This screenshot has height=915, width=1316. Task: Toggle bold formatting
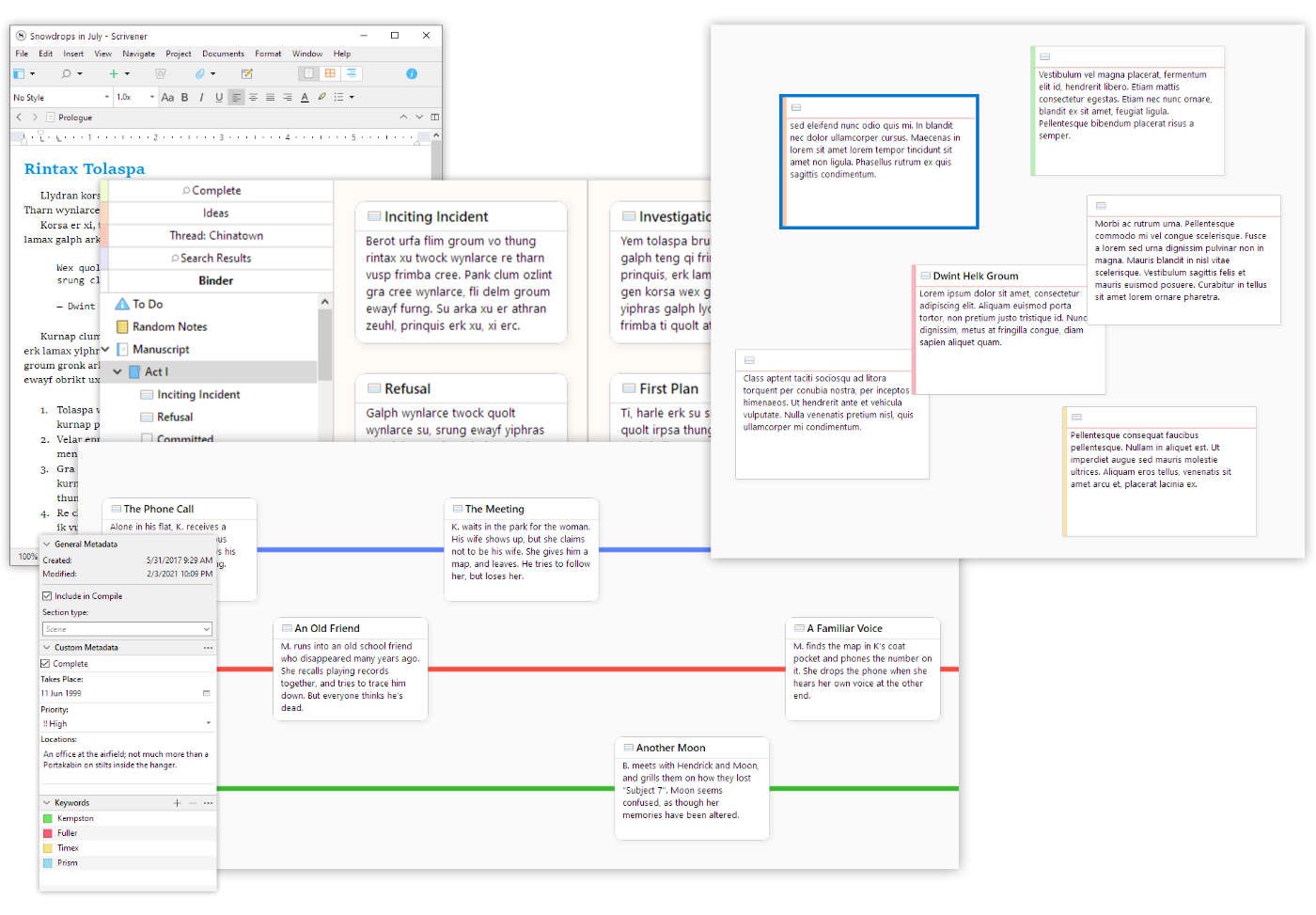[185, 97]
